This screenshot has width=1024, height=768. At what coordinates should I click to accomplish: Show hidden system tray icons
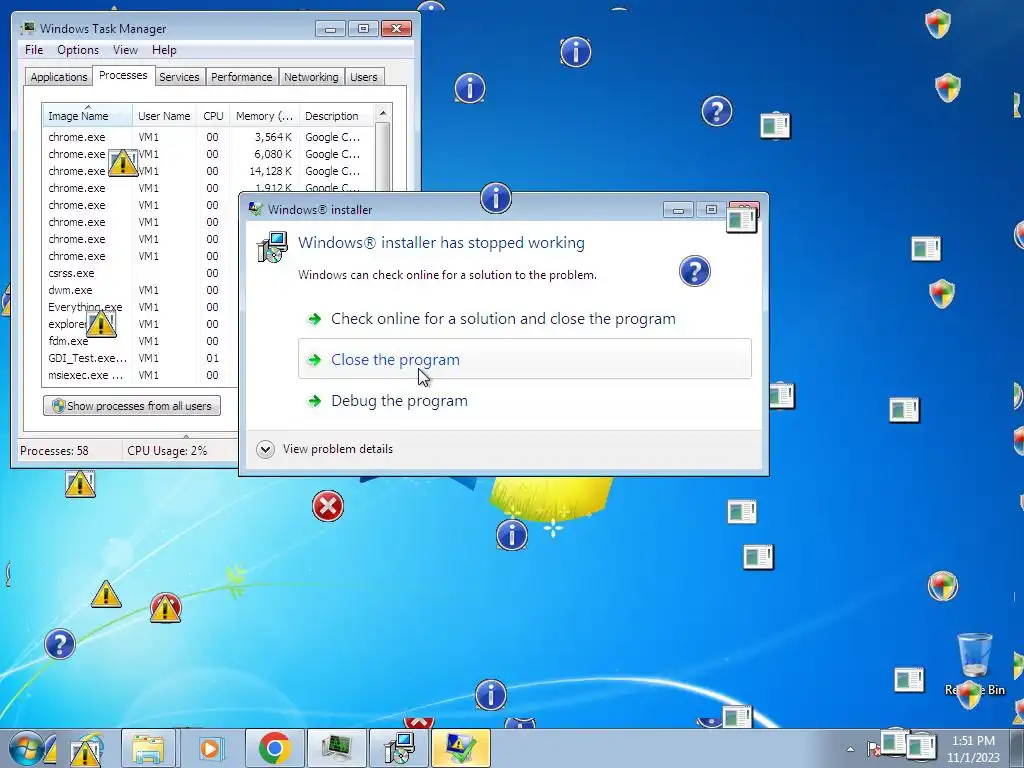coord(850,749)
